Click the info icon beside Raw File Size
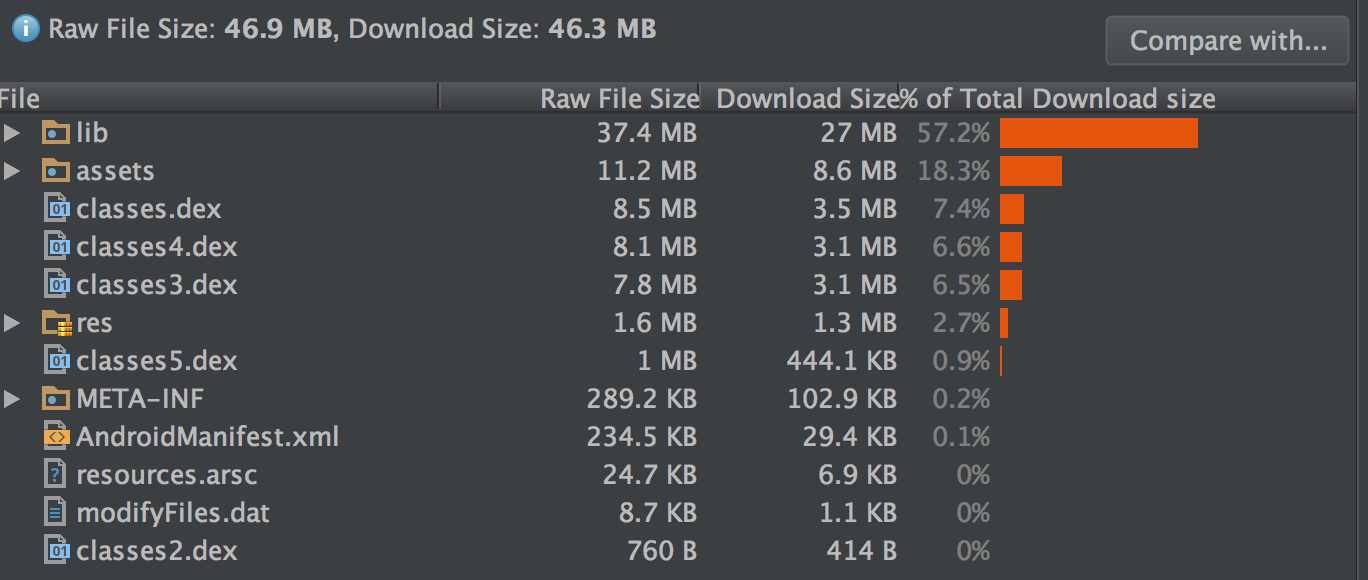This screenshot has width=1368, height=580. coord(24,29)
